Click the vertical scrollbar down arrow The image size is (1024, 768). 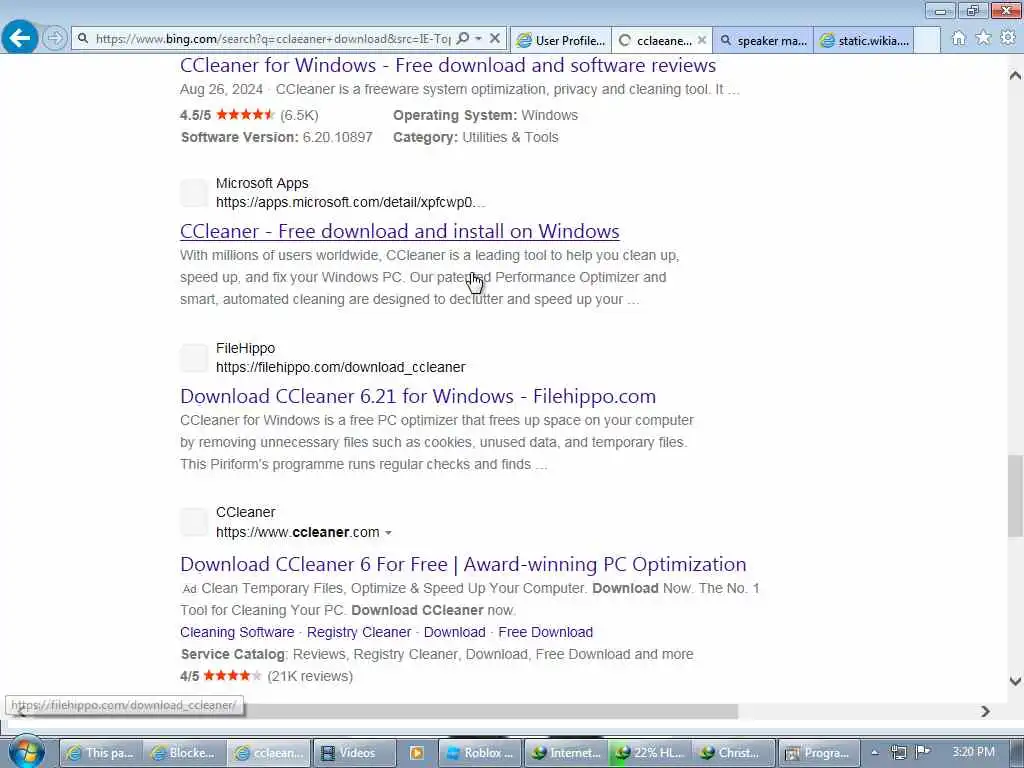[x=1015, y=681]
